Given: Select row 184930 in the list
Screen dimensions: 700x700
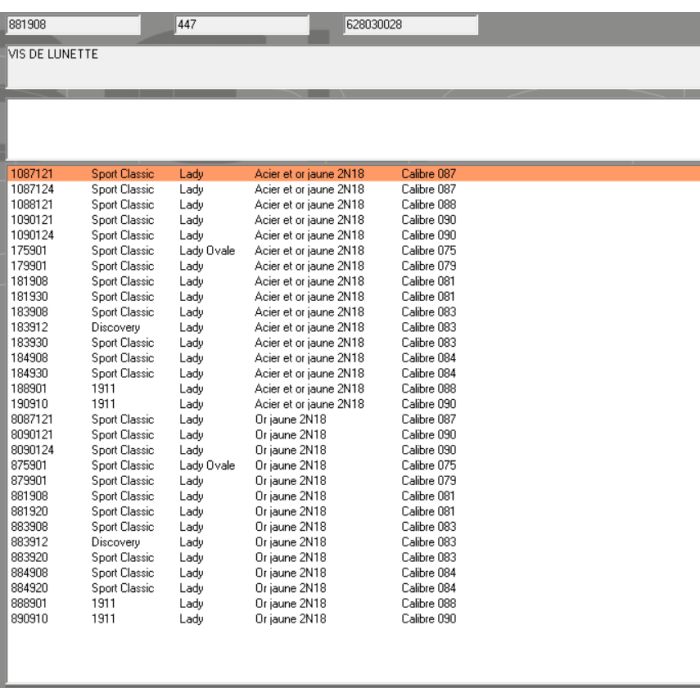Looking at the screenshot, I should 354,373.
